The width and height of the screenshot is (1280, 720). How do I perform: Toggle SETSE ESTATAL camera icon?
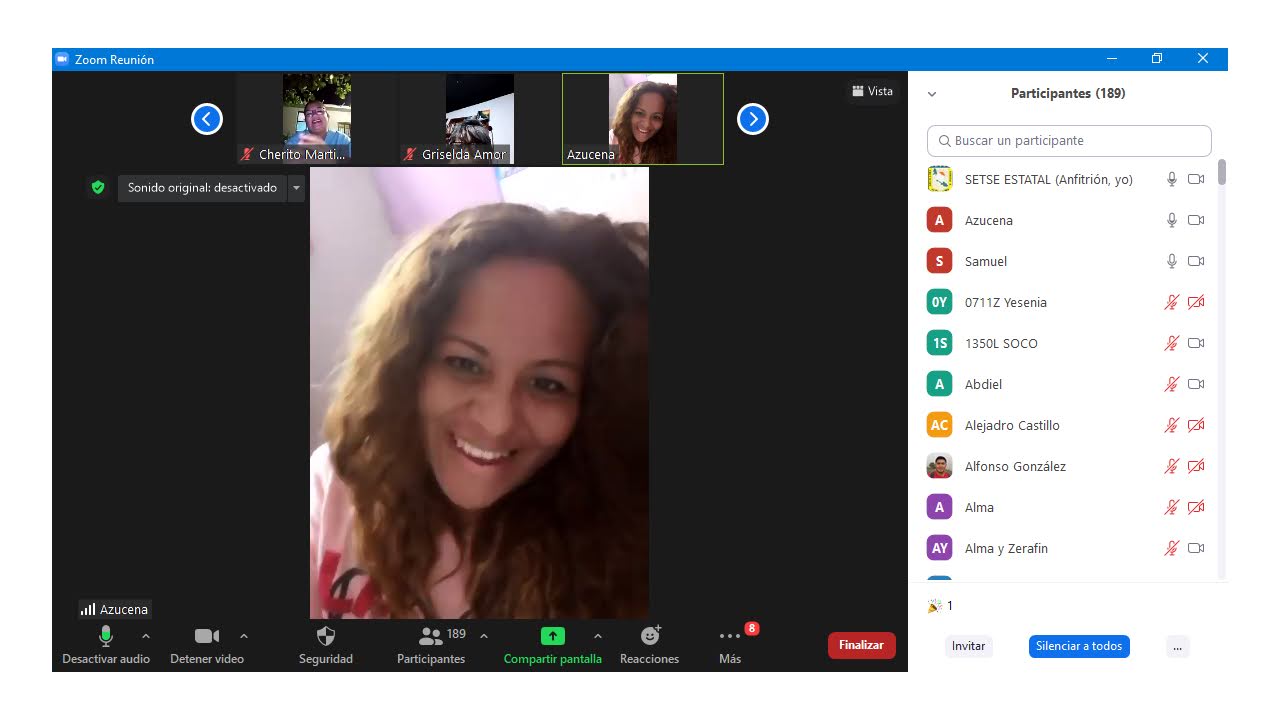[1196, 180]
